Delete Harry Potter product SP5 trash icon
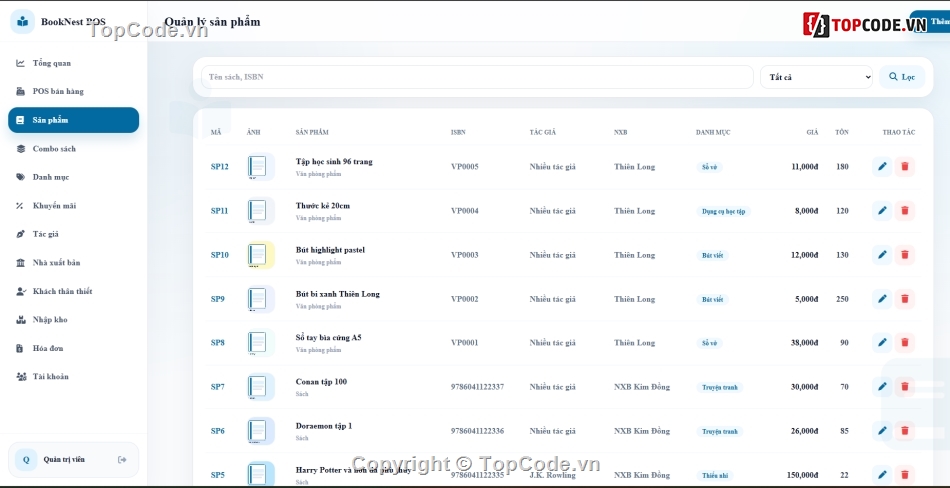 (x=905, y=475)
